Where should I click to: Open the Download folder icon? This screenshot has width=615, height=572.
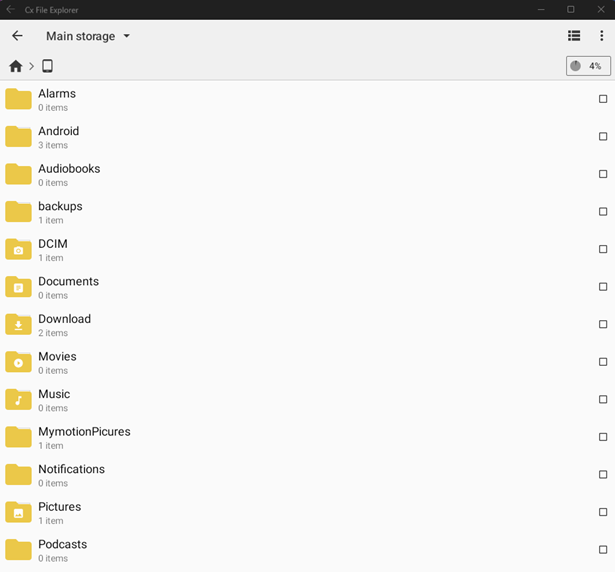18,324
